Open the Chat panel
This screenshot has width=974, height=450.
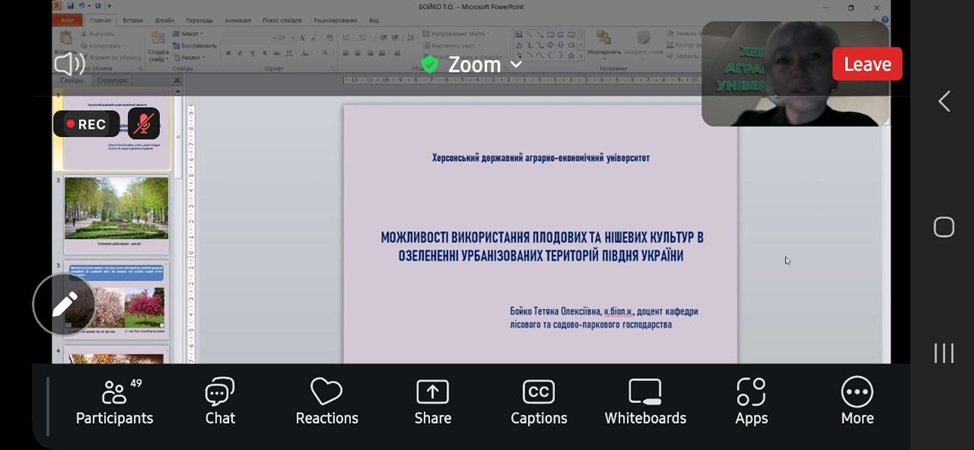[220, 402]
